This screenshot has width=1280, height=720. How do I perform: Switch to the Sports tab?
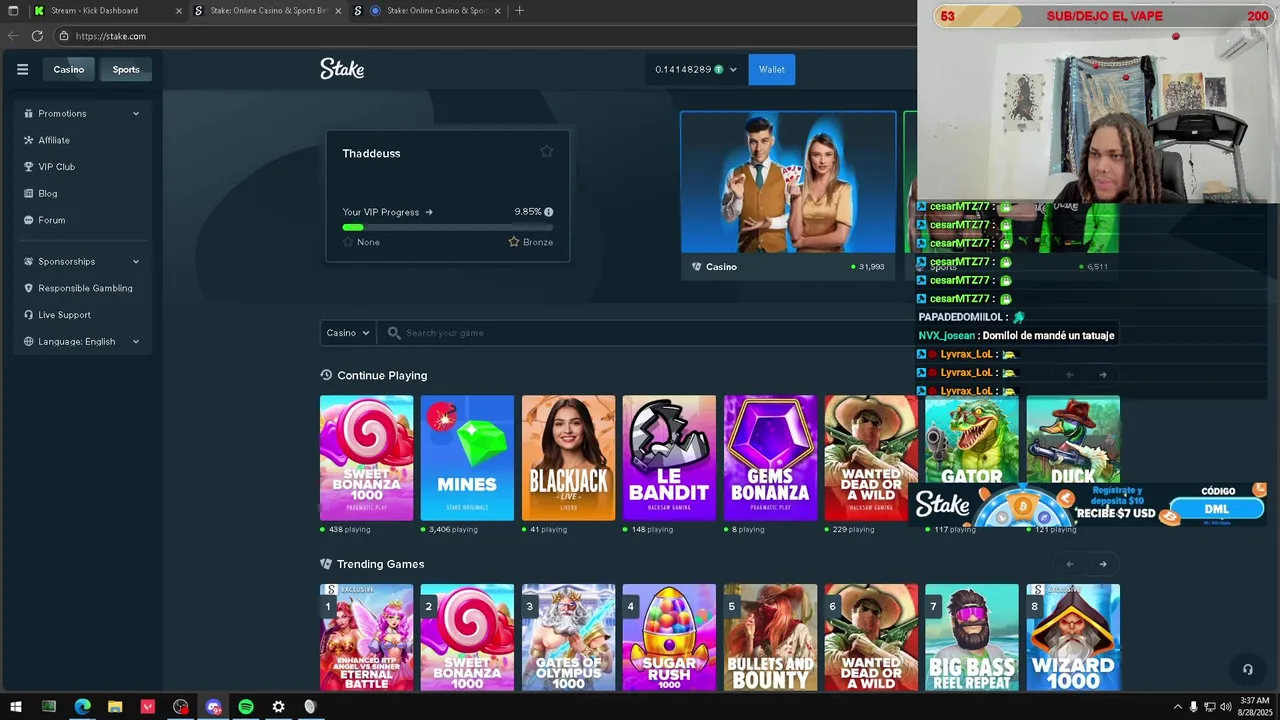pyautogui.click(x=126, y=69)
